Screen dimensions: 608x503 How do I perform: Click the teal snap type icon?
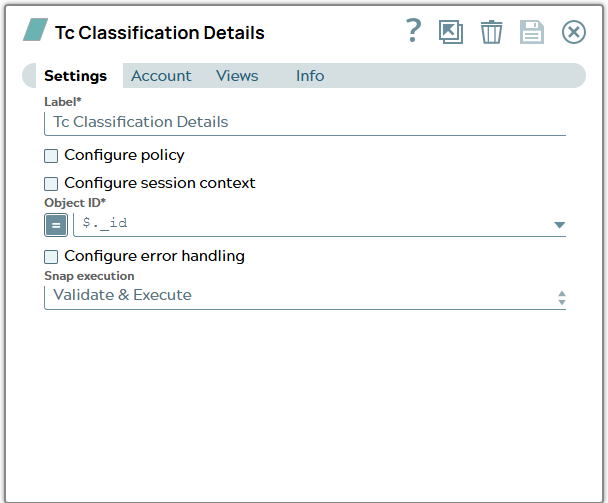pyautogui.click(x=35, y=29)
